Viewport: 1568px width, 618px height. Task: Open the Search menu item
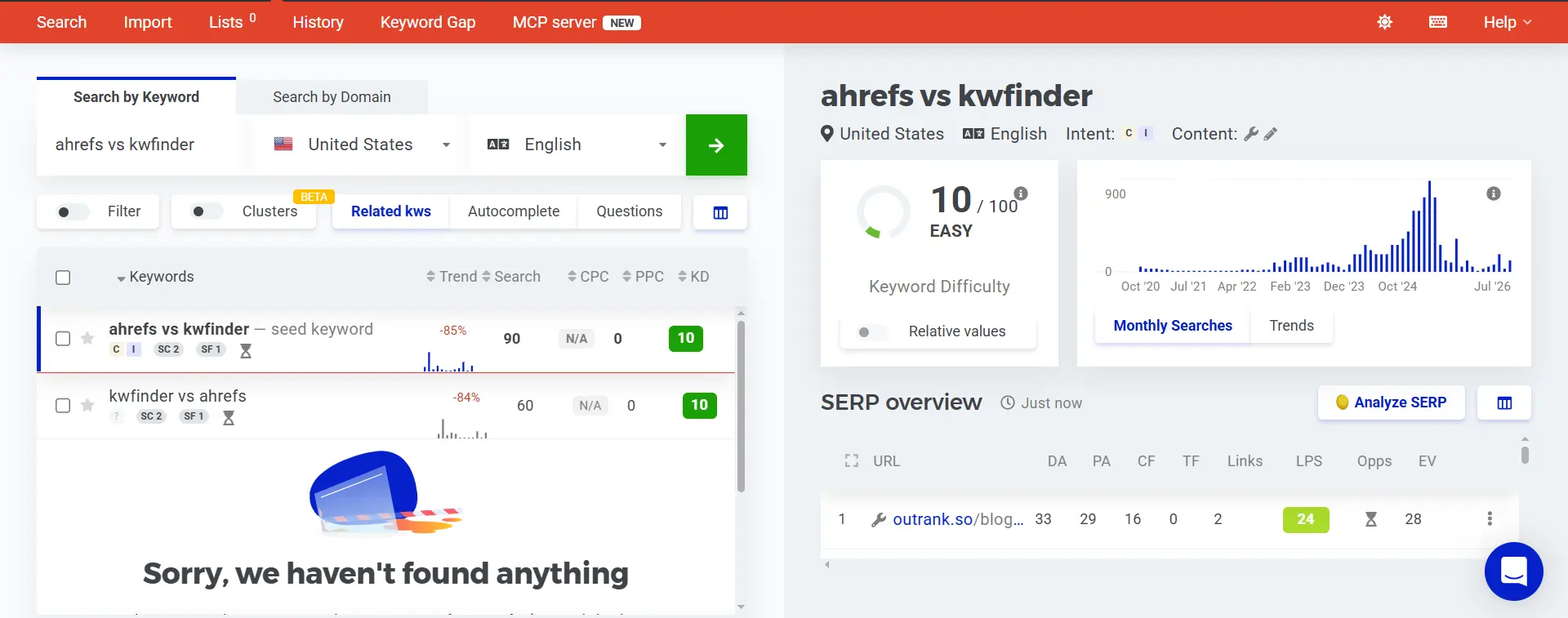tap(61, 22)
